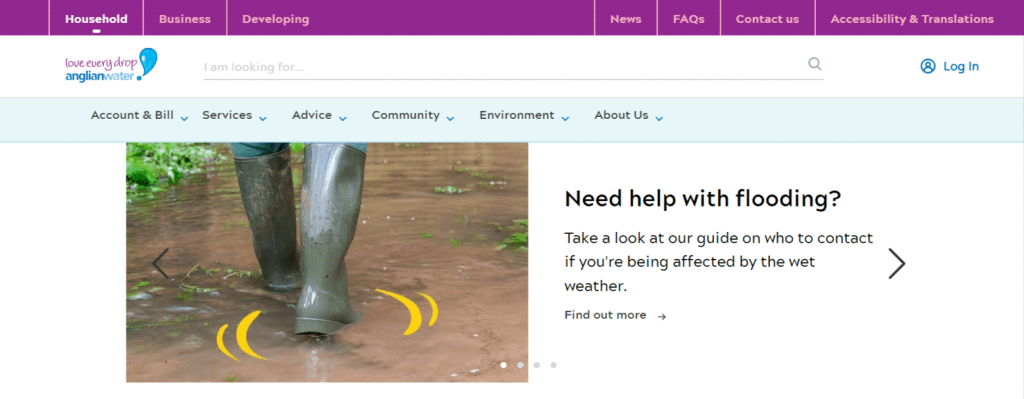Click the 'Take a look at our guide' paragraph
This screenshot has height=399, width=1024.
pyautogui.click(x=718, y=262)
